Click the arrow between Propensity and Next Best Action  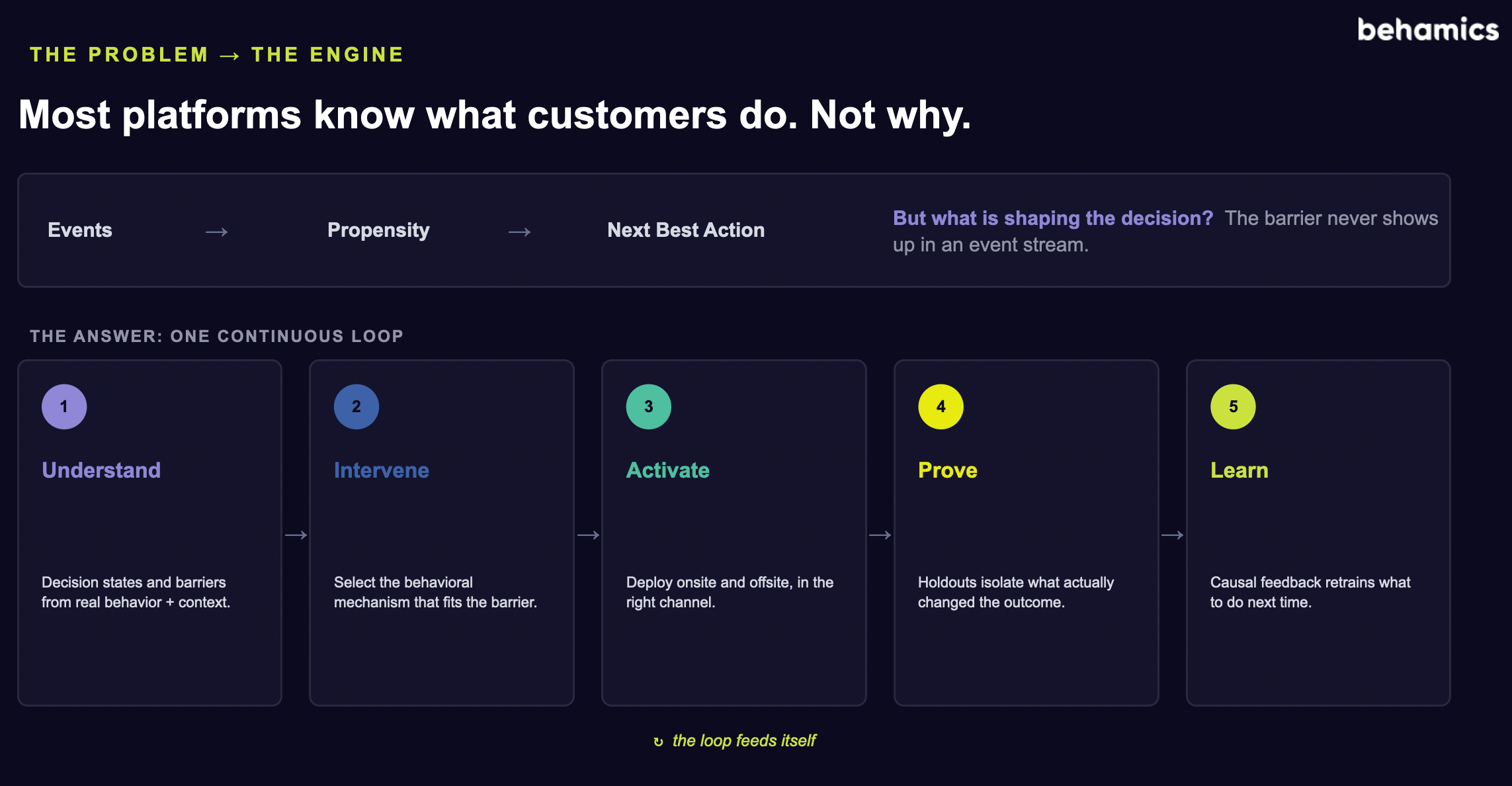520,232
